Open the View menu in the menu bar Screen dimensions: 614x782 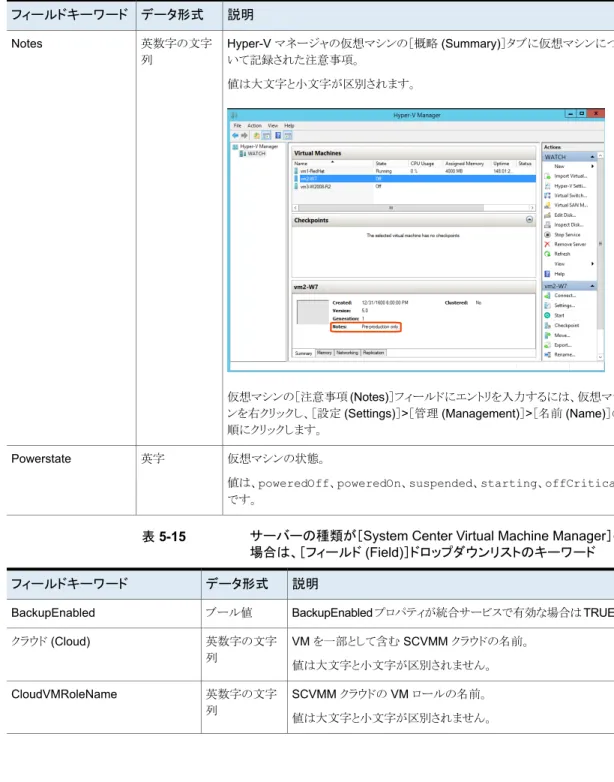point(273,126)
